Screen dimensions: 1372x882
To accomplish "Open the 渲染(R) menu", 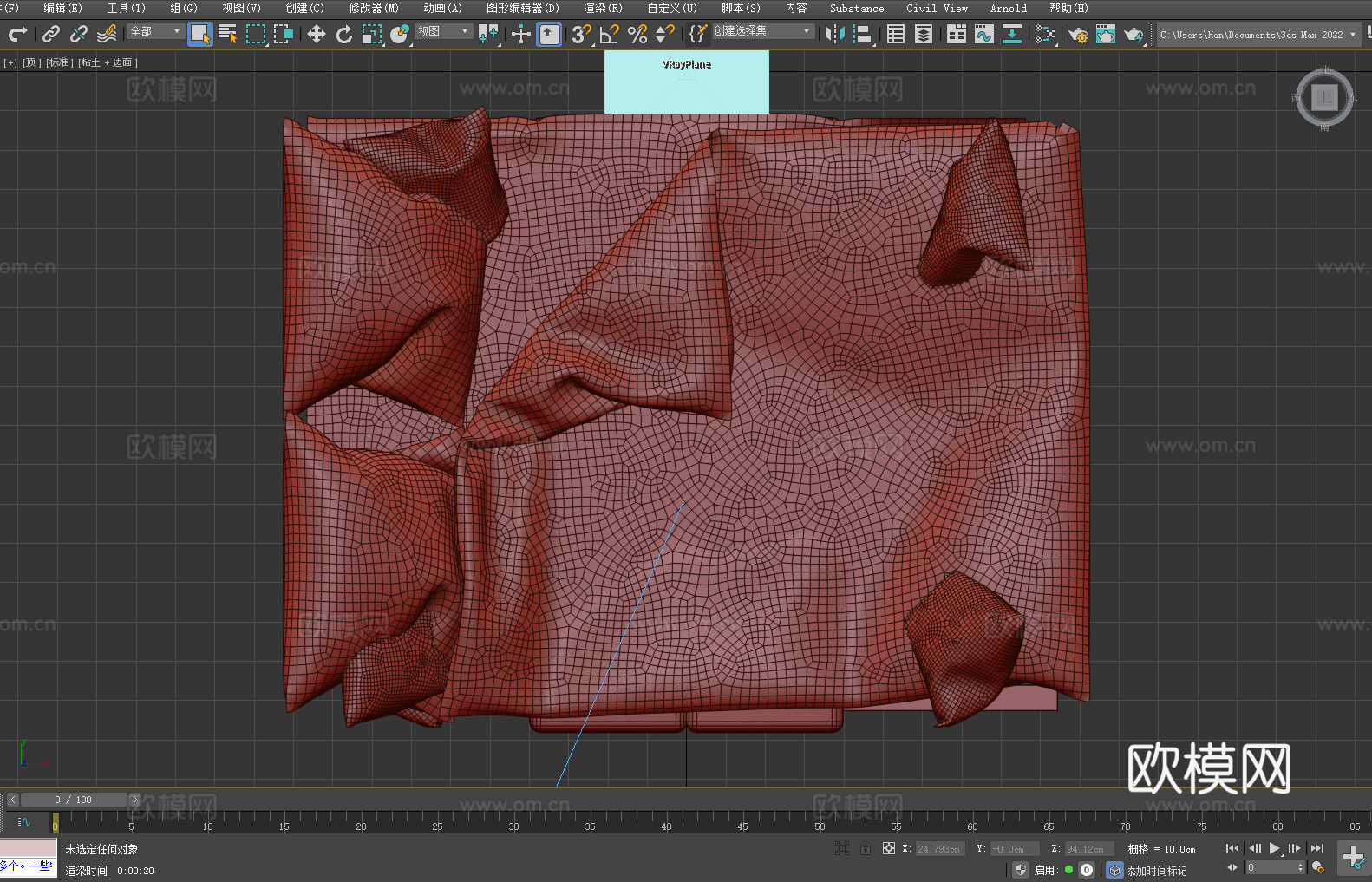I will (603, 8).
